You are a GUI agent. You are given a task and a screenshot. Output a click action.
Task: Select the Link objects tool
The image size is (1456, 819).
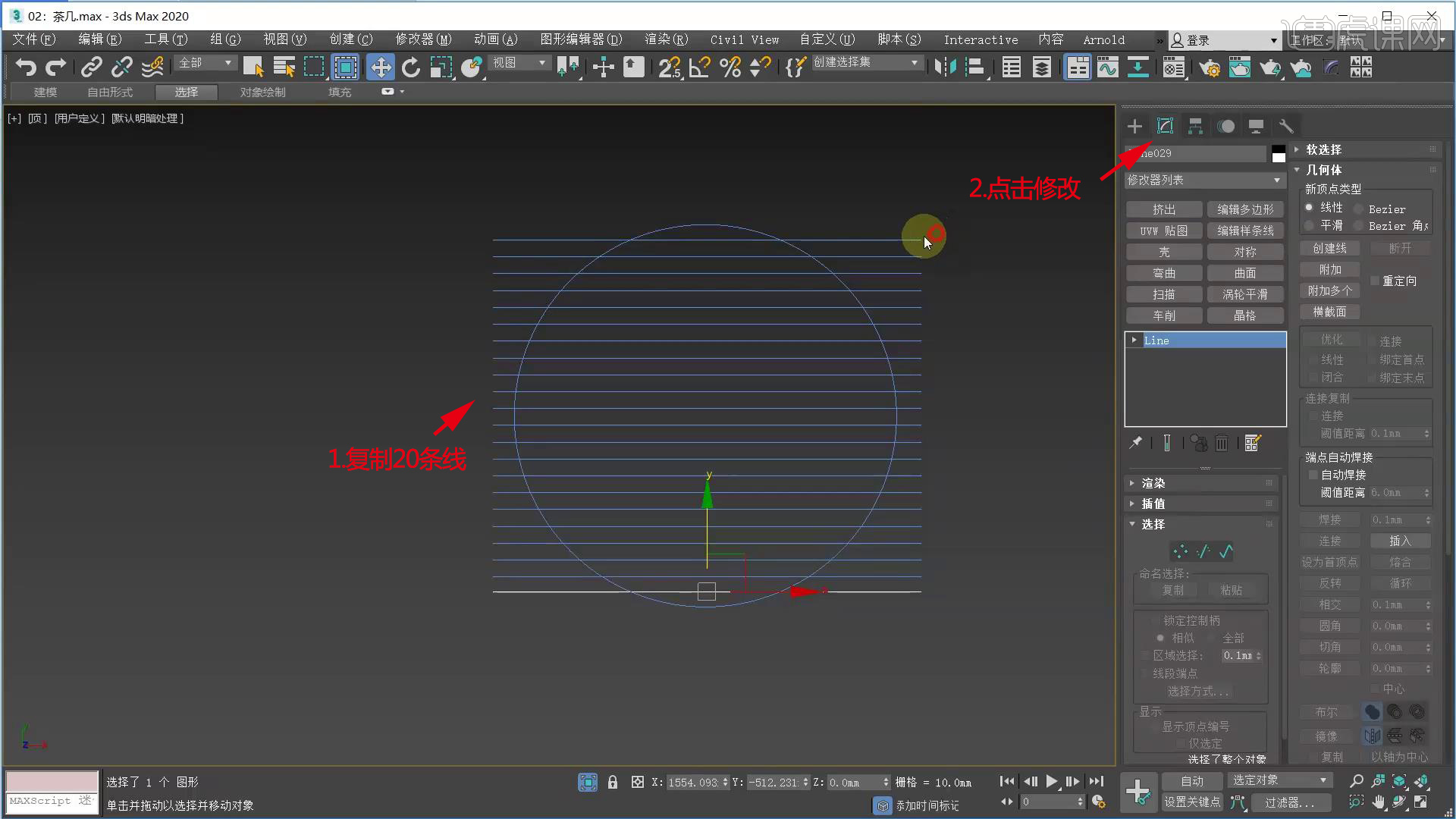coord(92,67)
